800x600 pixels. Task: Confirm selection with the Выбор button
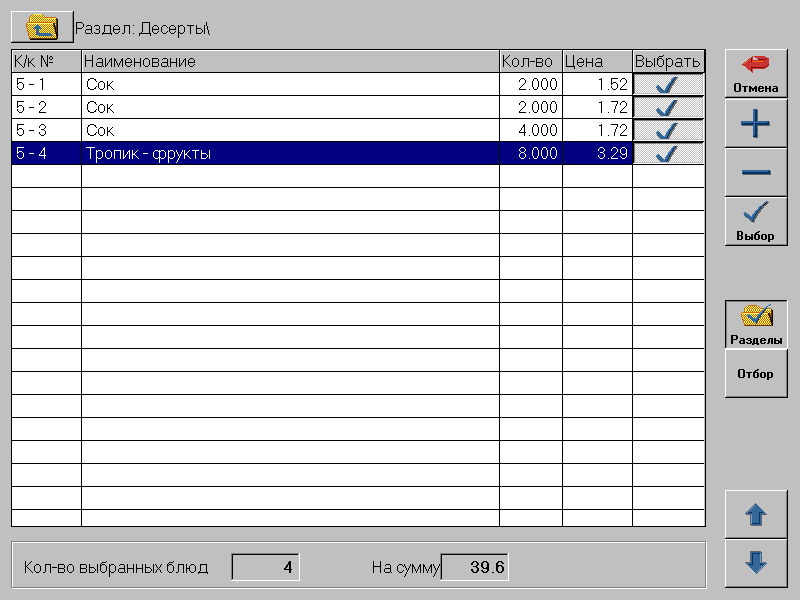click(x=756, y=222)
